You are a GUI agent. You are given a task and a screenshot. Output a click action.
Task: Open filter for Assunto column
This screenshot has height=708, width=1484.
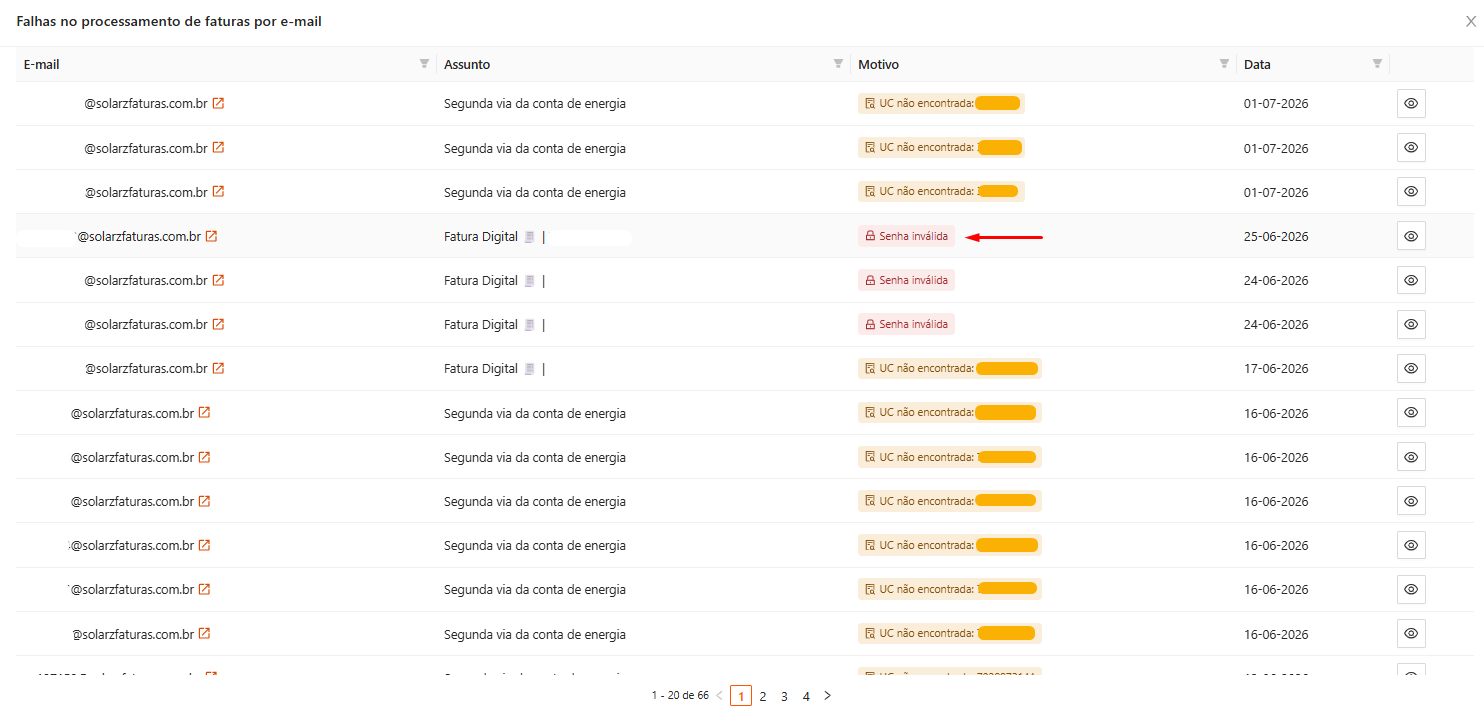click(838, 64)
